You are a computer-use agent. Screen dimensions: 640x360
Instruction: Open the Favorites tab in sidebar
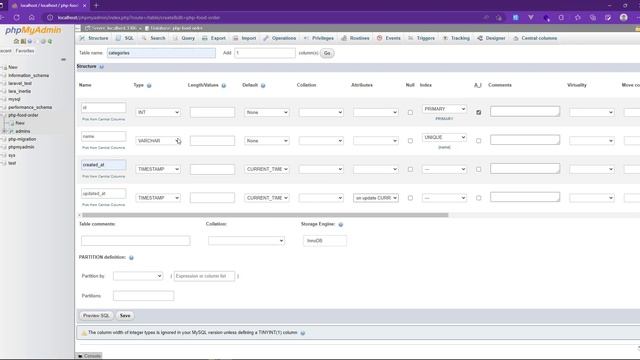pos(25,51)
